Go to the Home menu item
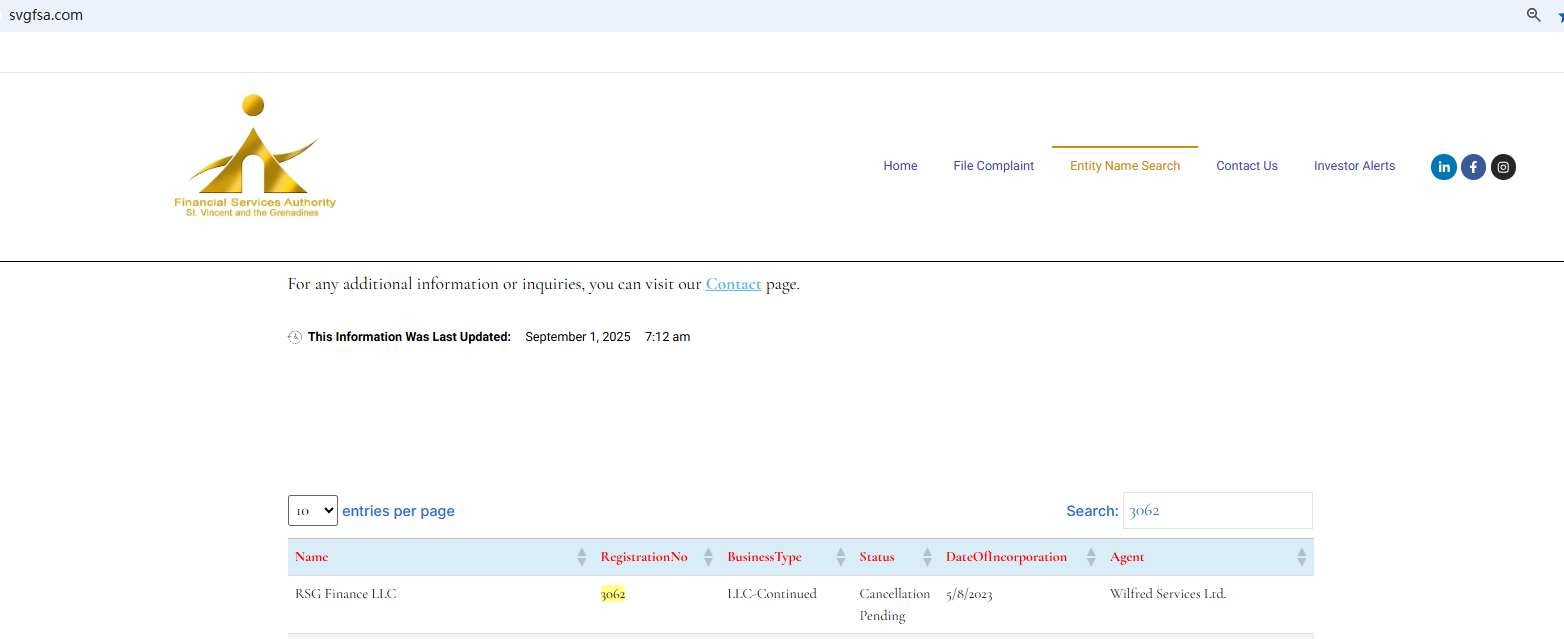The image size is (1564, 639). click(x=900, y=166)
